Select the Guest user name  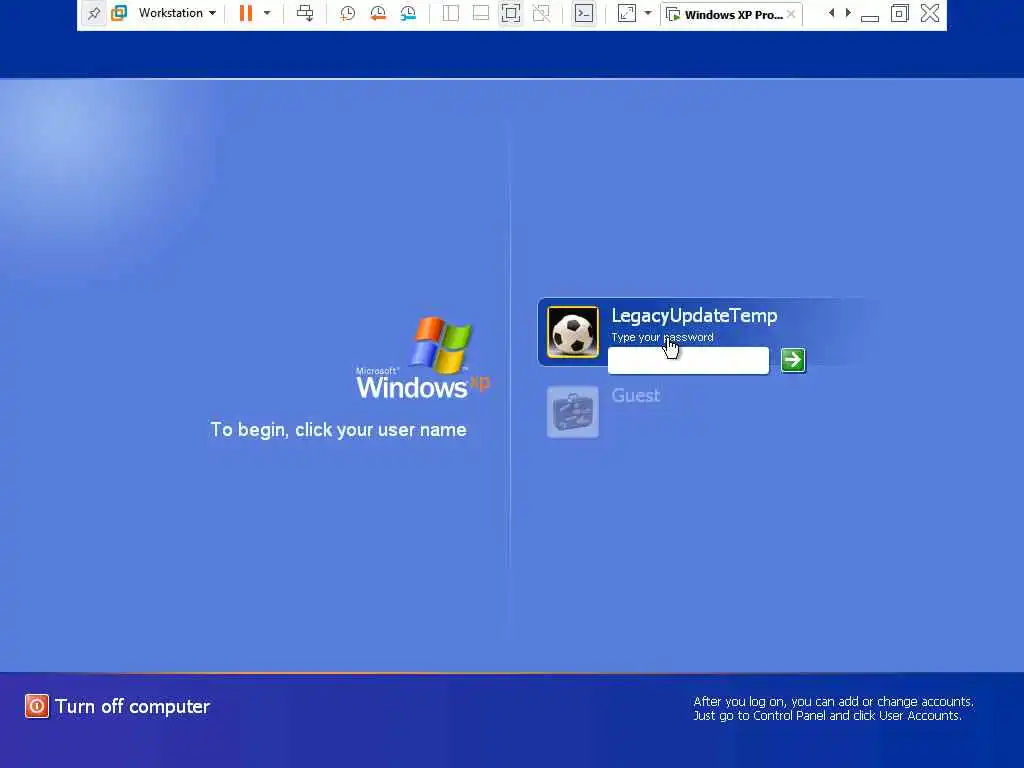(x=635, y=396)
